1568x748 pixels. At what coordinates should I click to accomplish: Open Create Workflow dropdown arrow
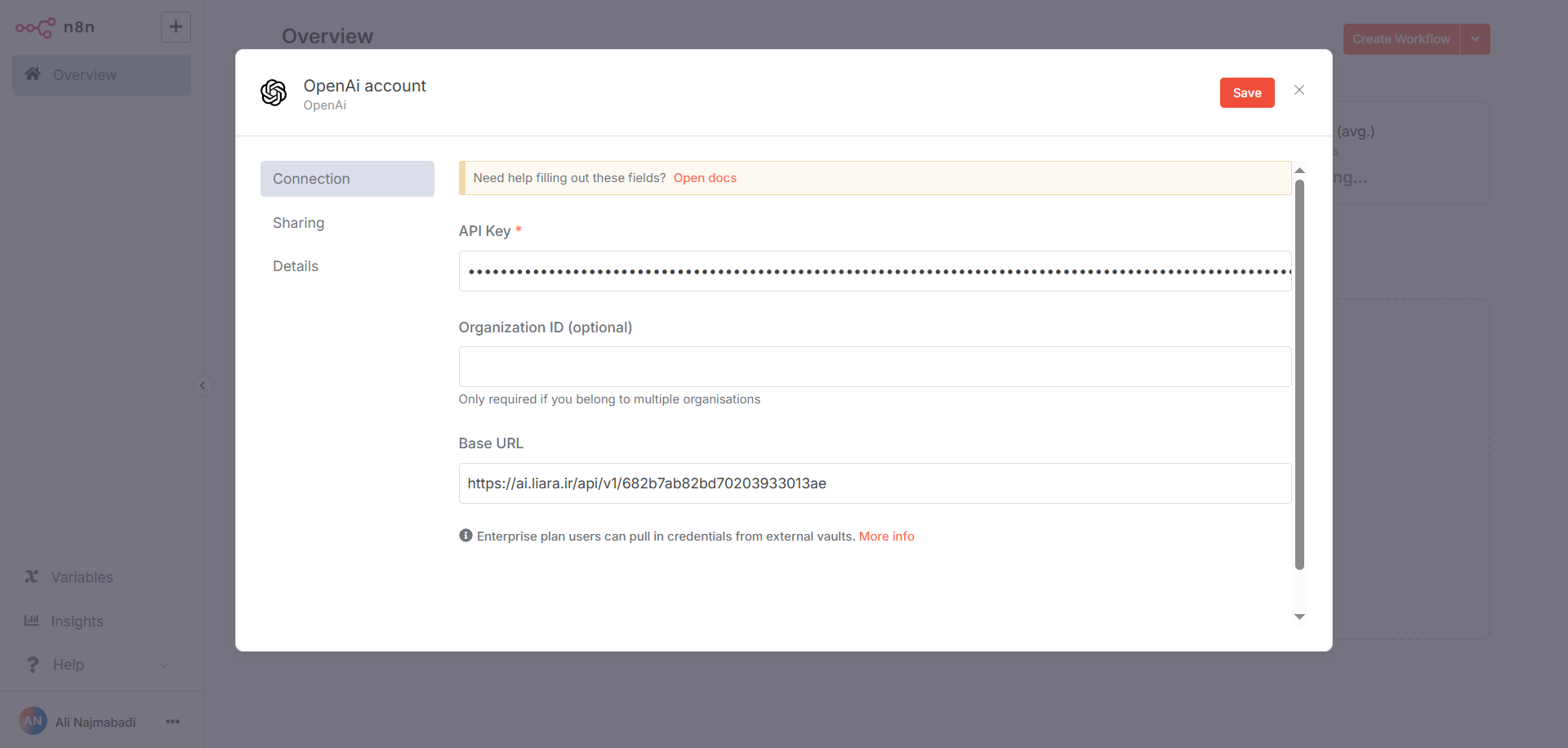tap(1475, 39)
